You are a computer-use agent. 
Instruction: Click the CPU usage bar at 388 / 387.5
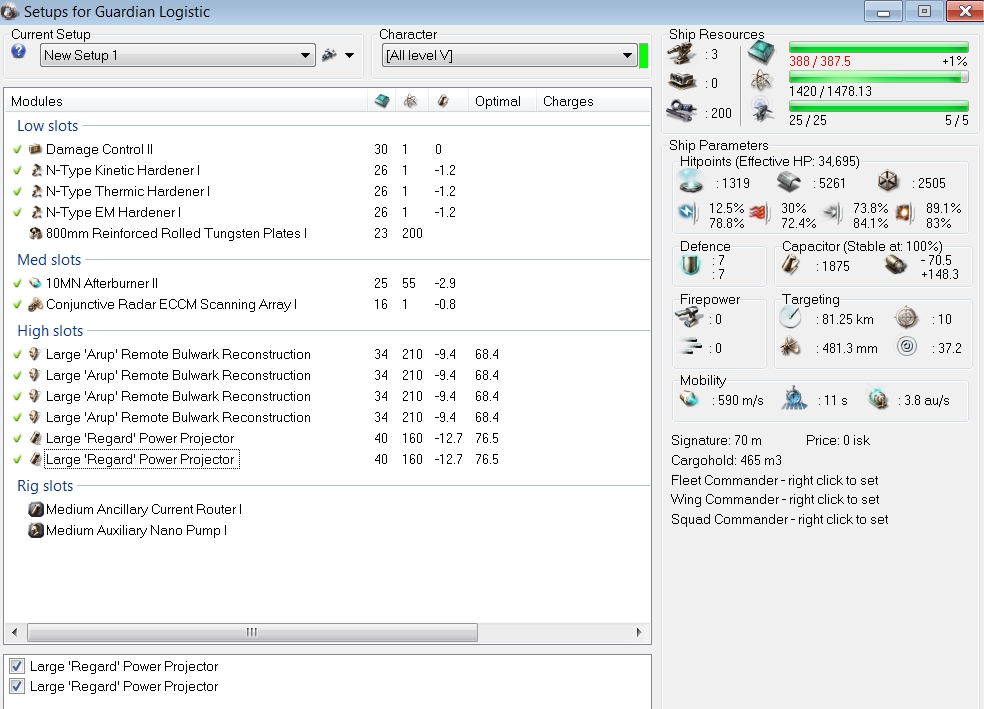879,47
